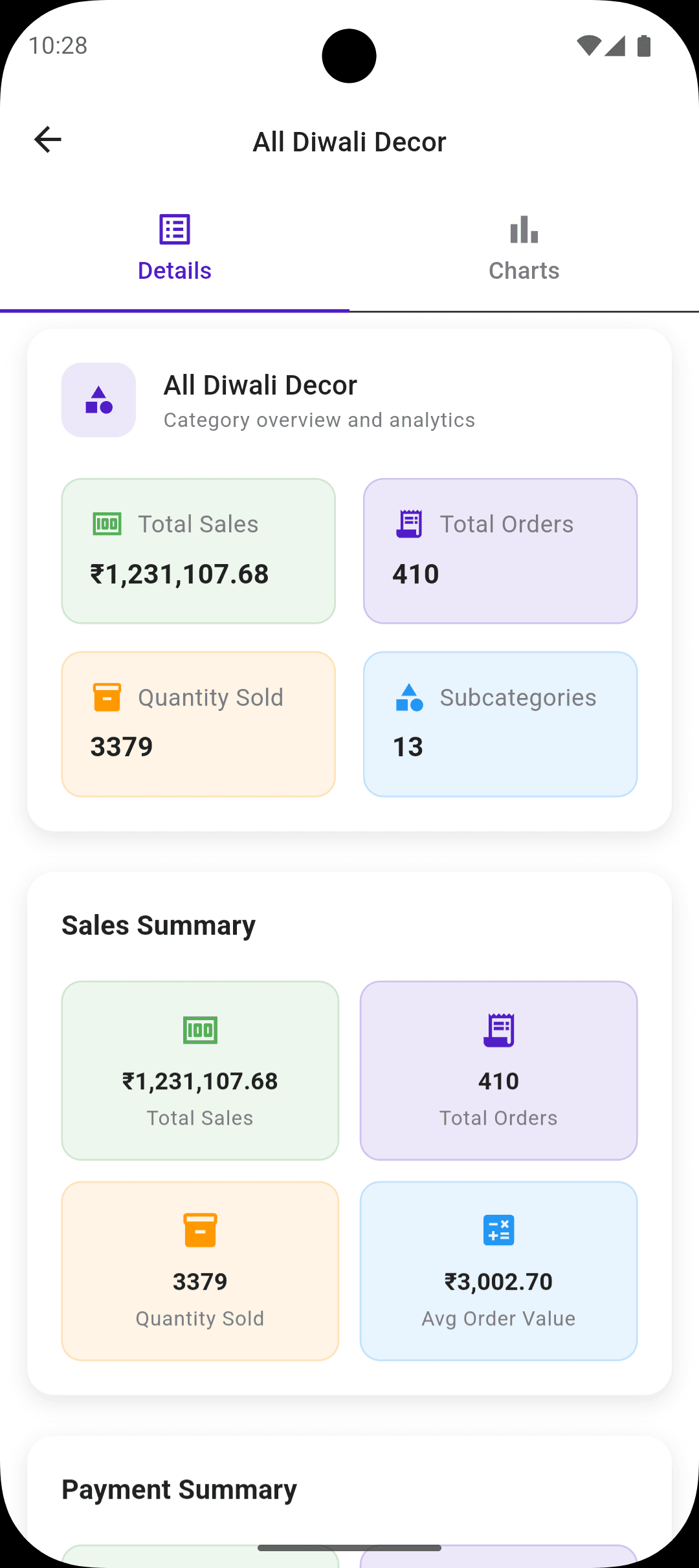Click the orange box icon beside Quantity Sold
The image size is (699, 1568).
point(107,697)
